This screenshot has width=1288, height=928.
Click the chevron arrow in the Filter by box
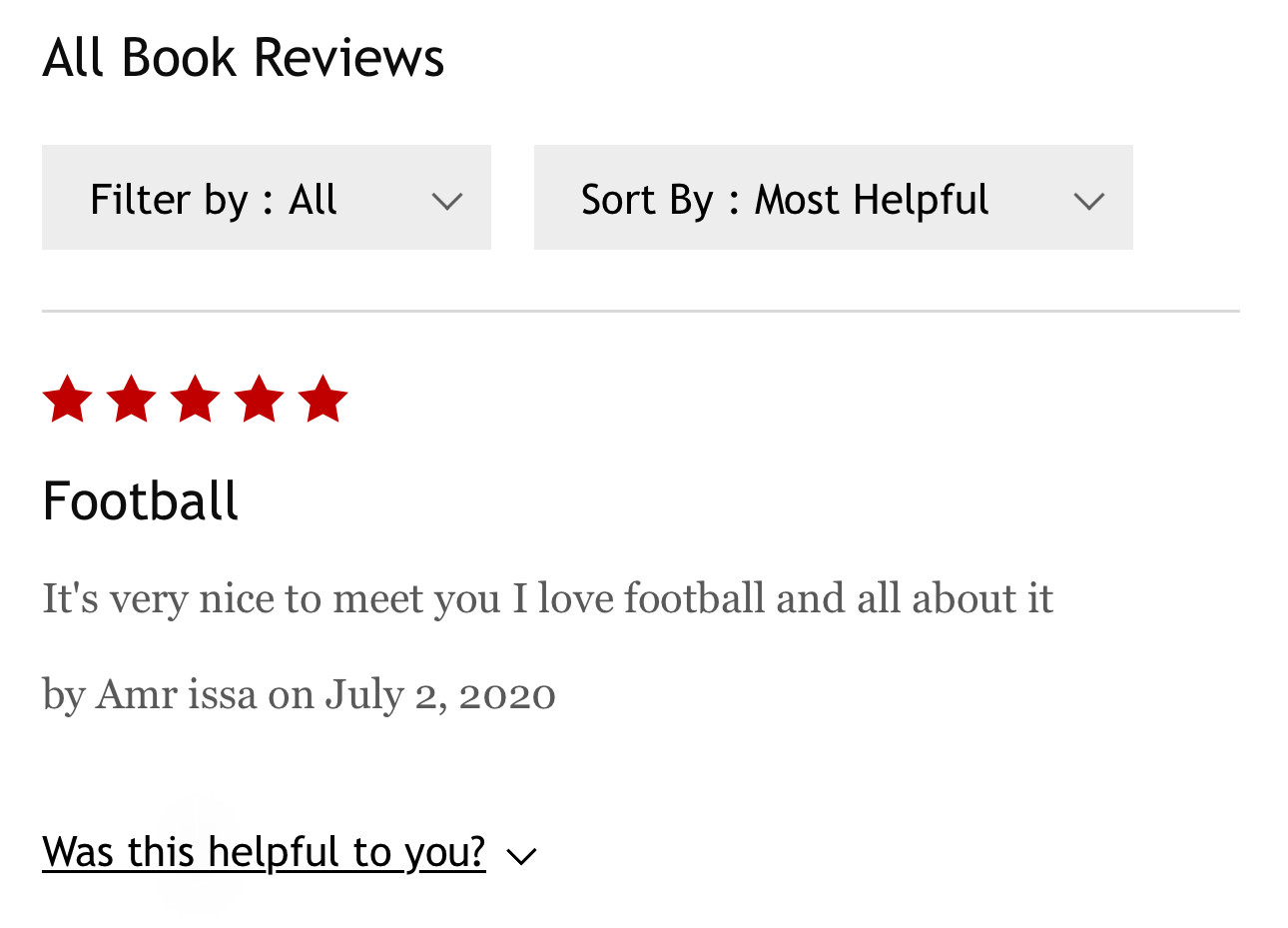coord(446,201)
